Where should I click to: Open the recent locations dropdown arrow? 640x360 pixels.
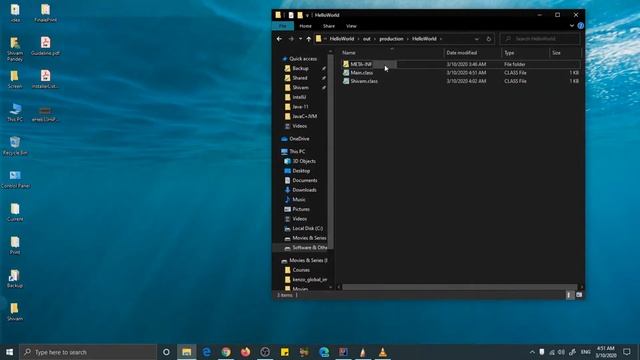point(300,39)
